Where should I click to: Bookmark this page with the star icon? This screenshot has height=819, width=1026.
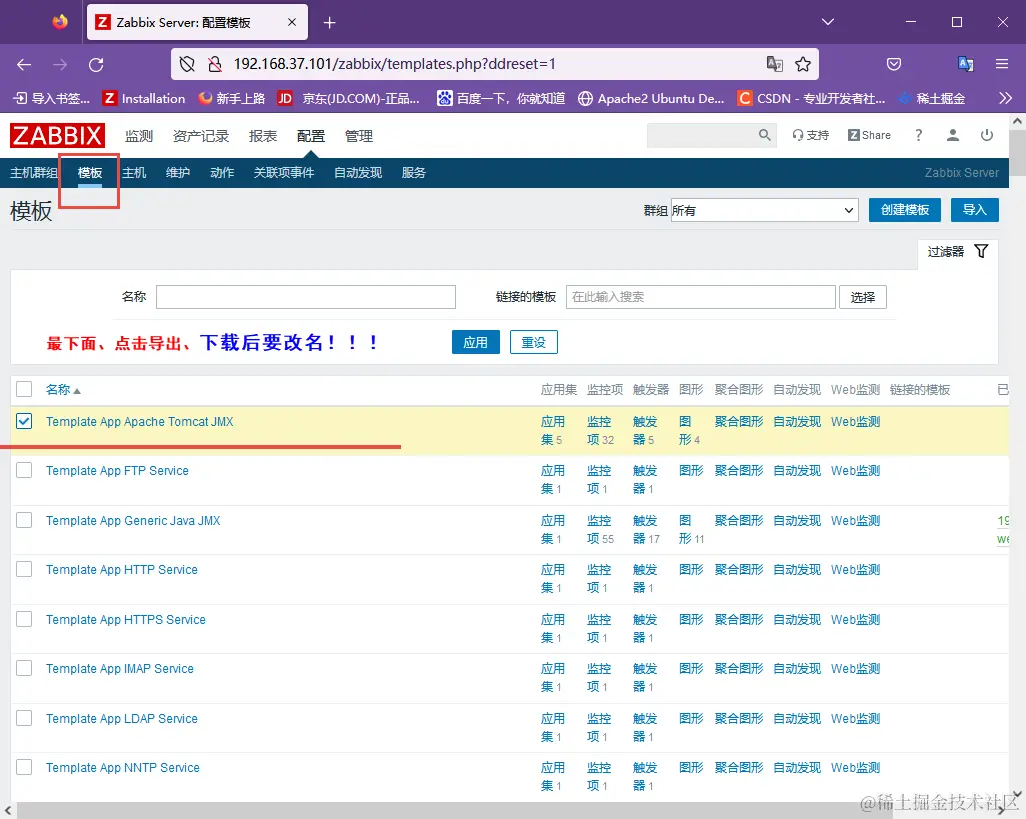coord(803,63)
